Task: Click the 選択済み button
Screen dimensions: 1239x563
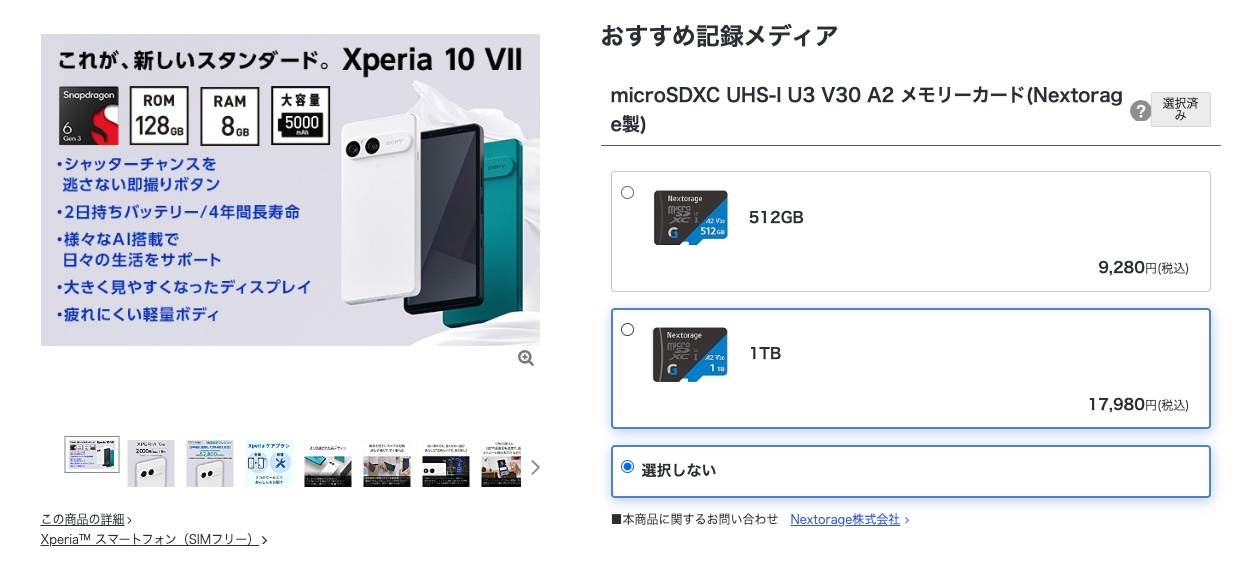Action: coord(1181,110)
